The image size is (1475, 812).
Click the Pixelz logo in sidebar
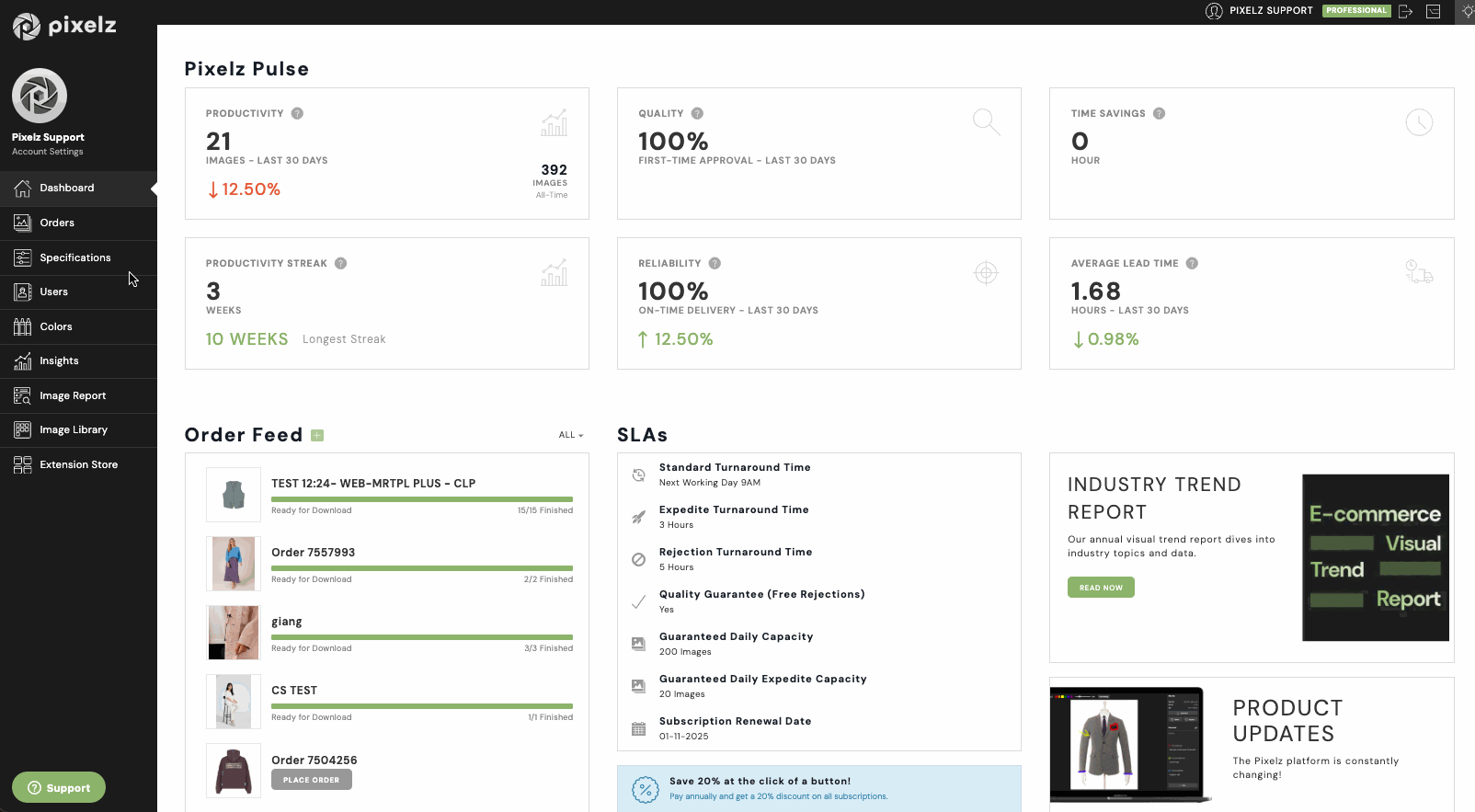64,26
